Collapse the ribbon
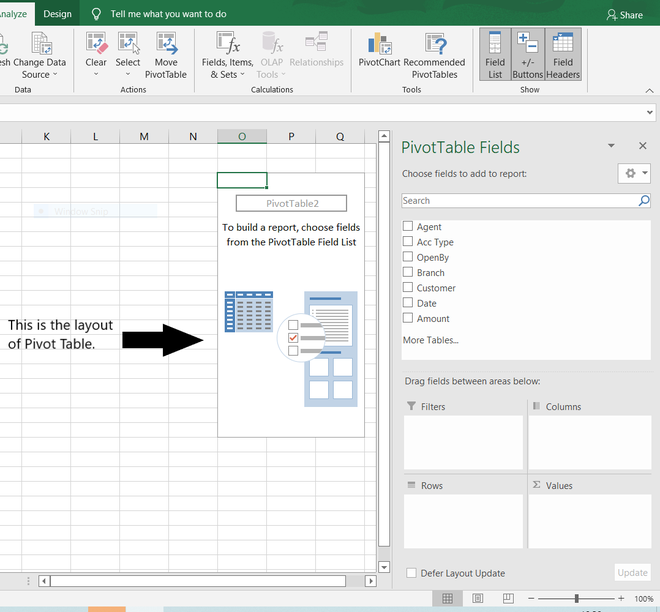The height and width of the screenshot is (612, 660). click(x=649, y=90)
